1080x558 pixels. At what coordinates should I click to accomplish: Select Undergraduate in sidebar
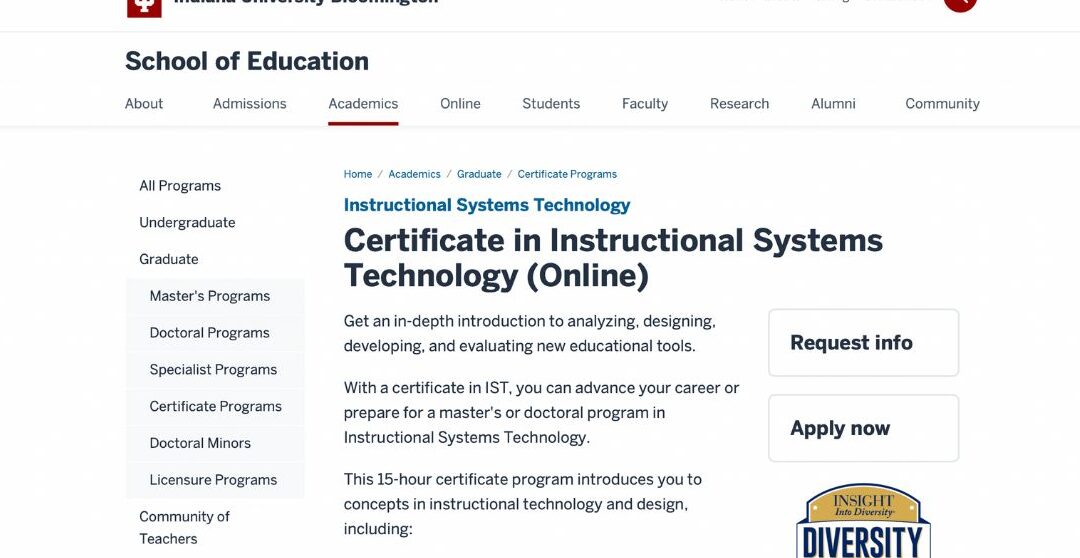click(x=187, y=223)
